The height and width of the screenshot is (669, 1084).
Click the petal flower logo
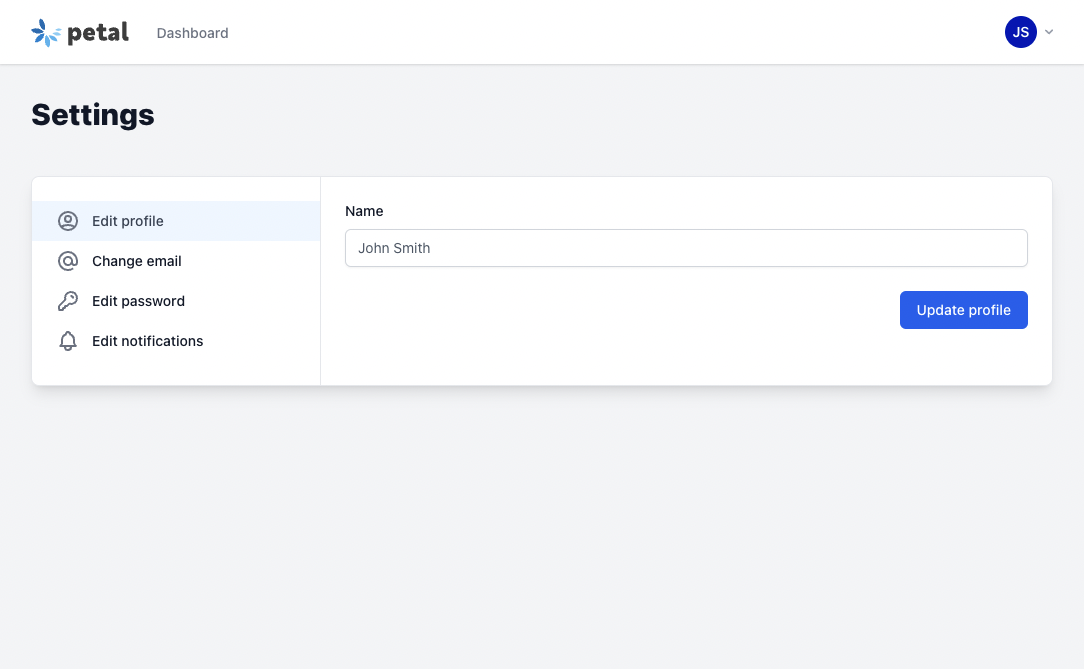(x=44, y=31)
